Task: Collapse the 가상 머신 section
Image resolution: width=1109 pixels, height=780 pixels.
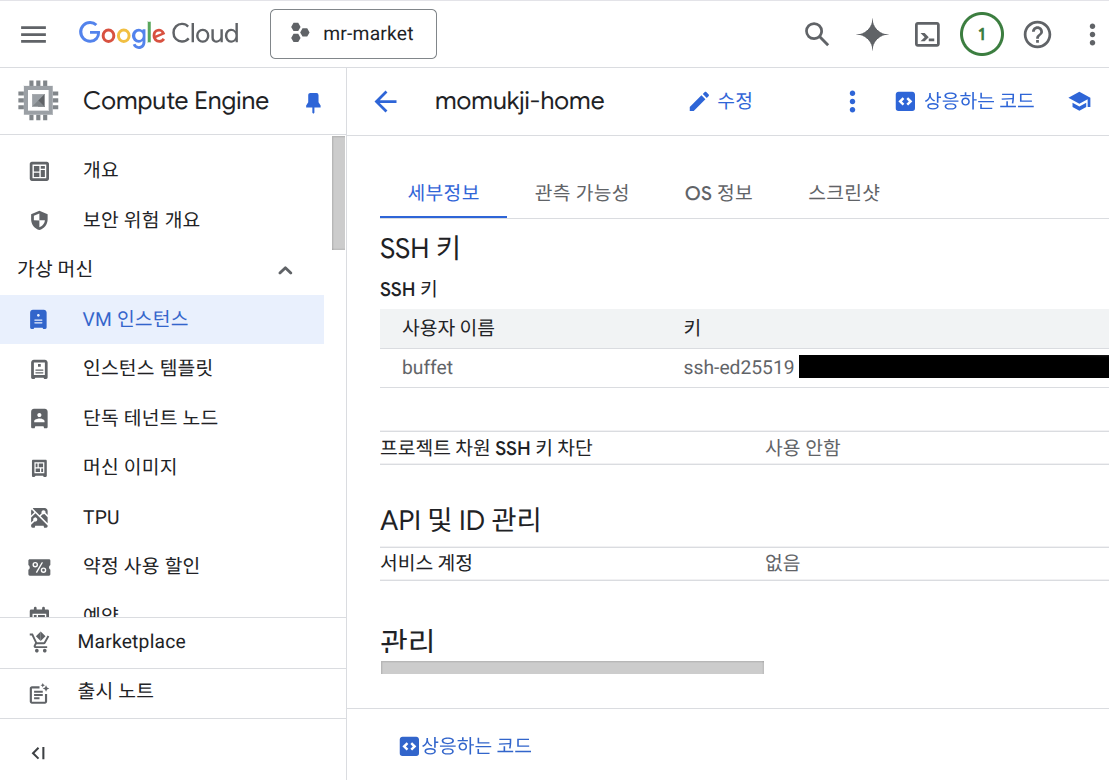Action: (285, 270)
